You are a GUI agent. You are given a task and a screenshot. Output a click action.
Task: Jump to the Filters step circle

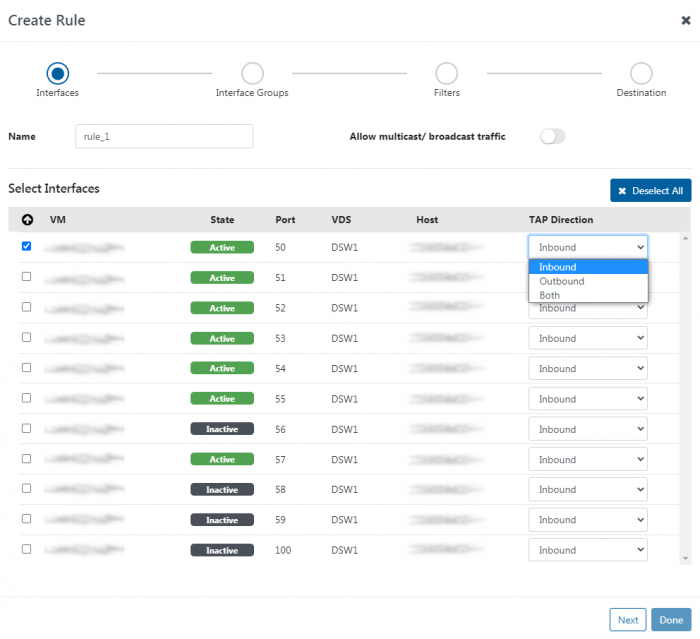pos(447,73)
